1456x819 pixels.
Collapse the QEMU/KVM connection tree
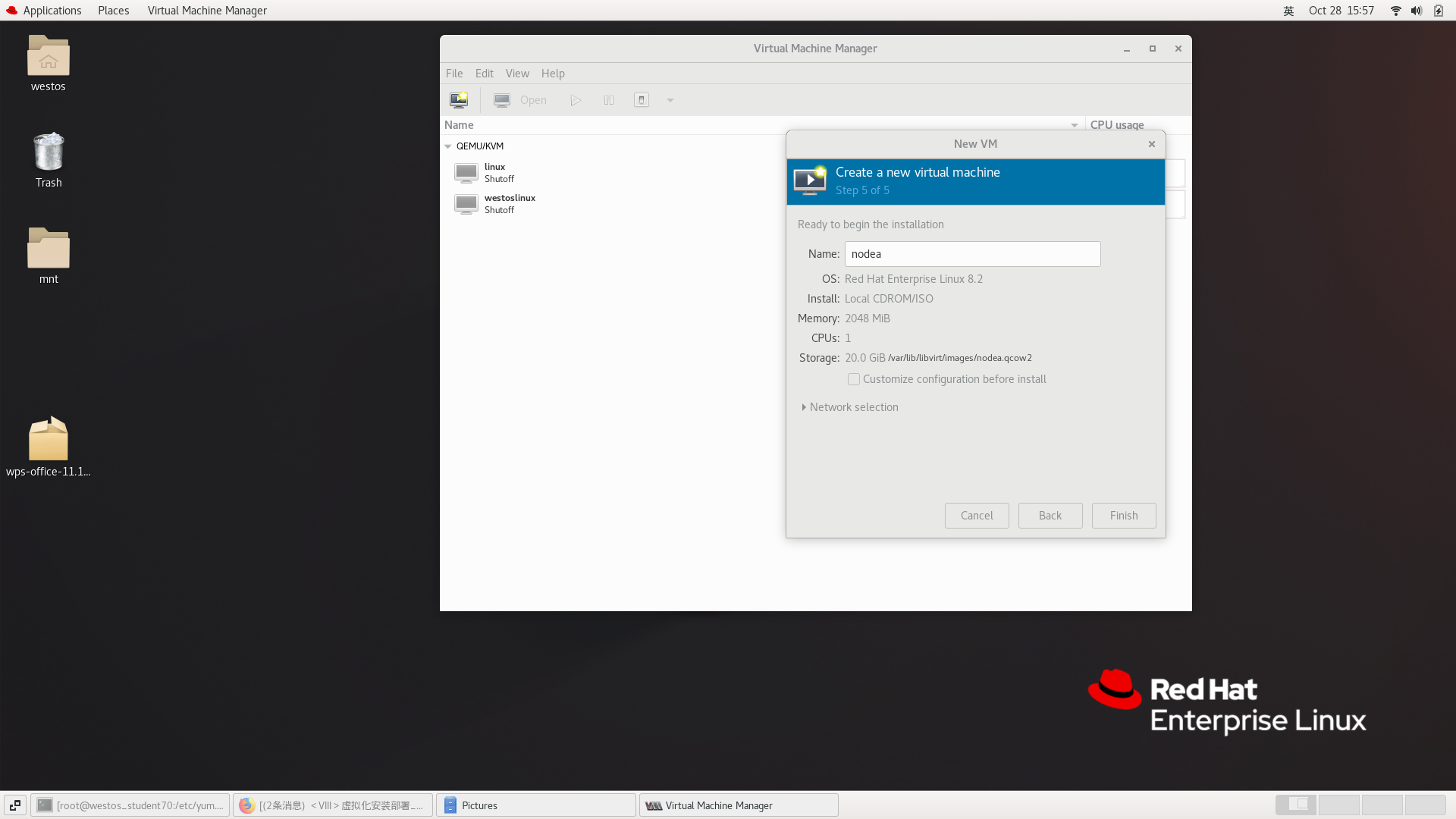click(x=448, y=146)
